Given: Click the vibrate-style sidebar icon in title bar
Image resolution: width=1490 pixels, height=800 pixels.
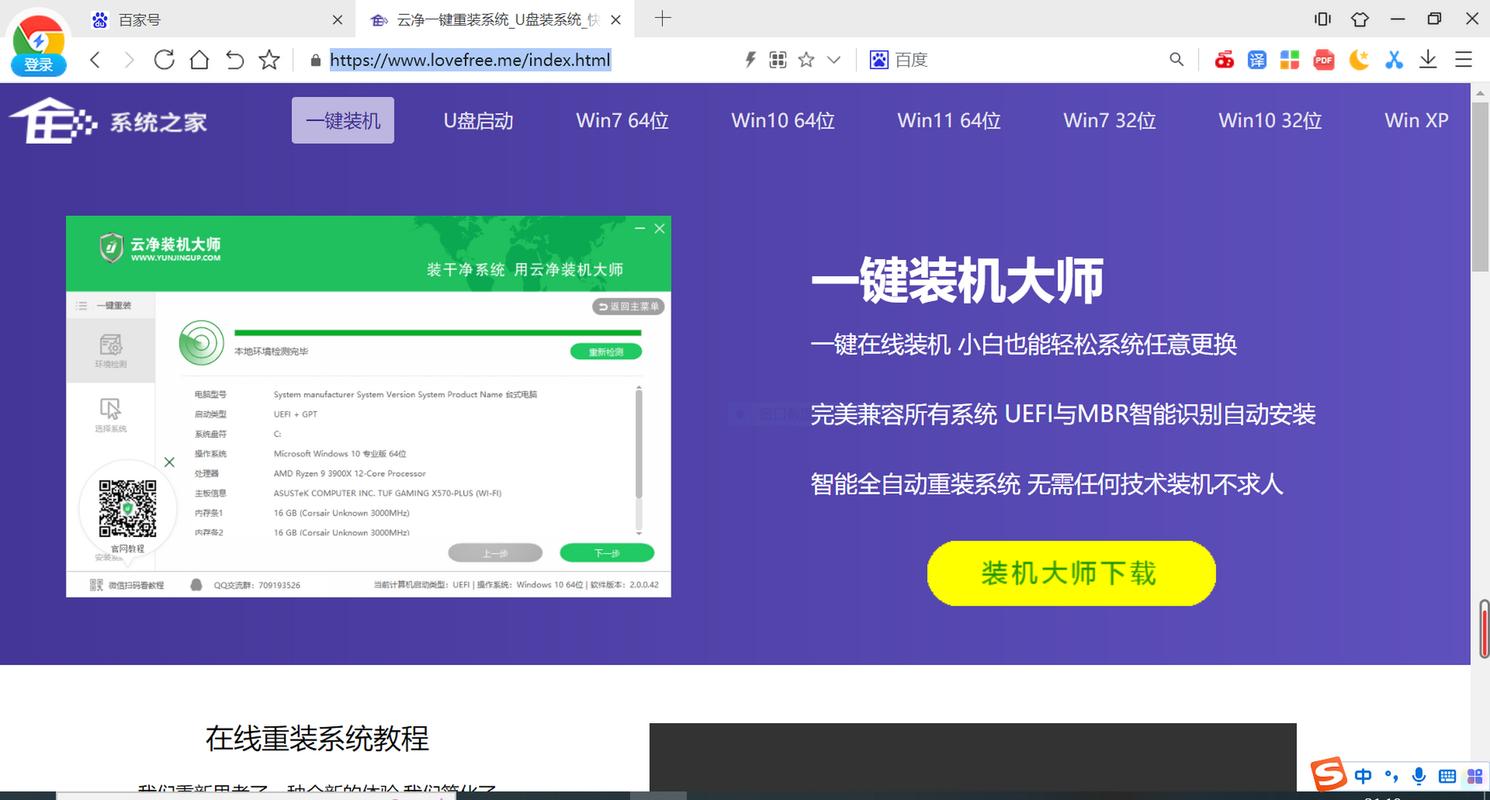Looking at the screenshot, I should tap(1323, 19).
